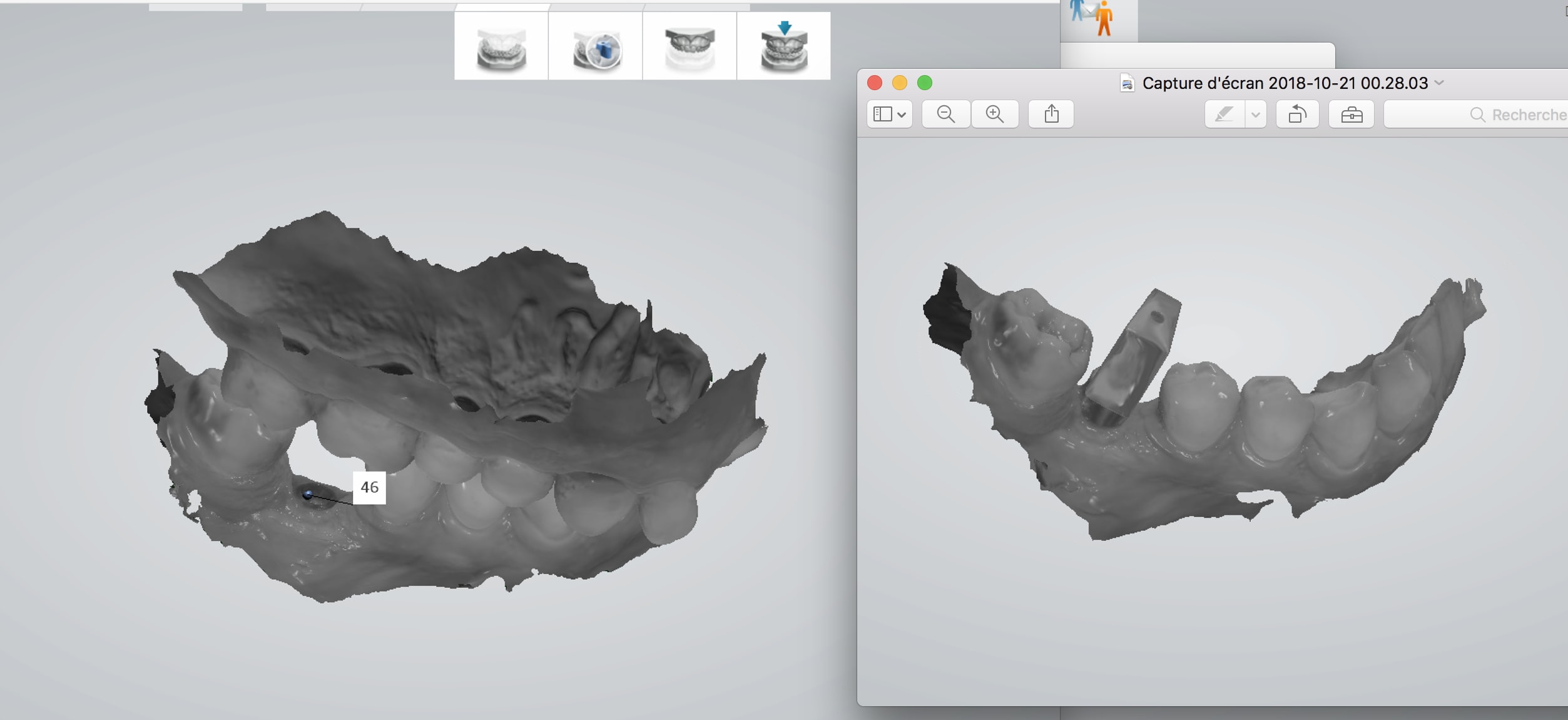This screenshot has width=1568, height=720.
Task: Zoom out in the Preview window
Action: (x=945, y=114)
